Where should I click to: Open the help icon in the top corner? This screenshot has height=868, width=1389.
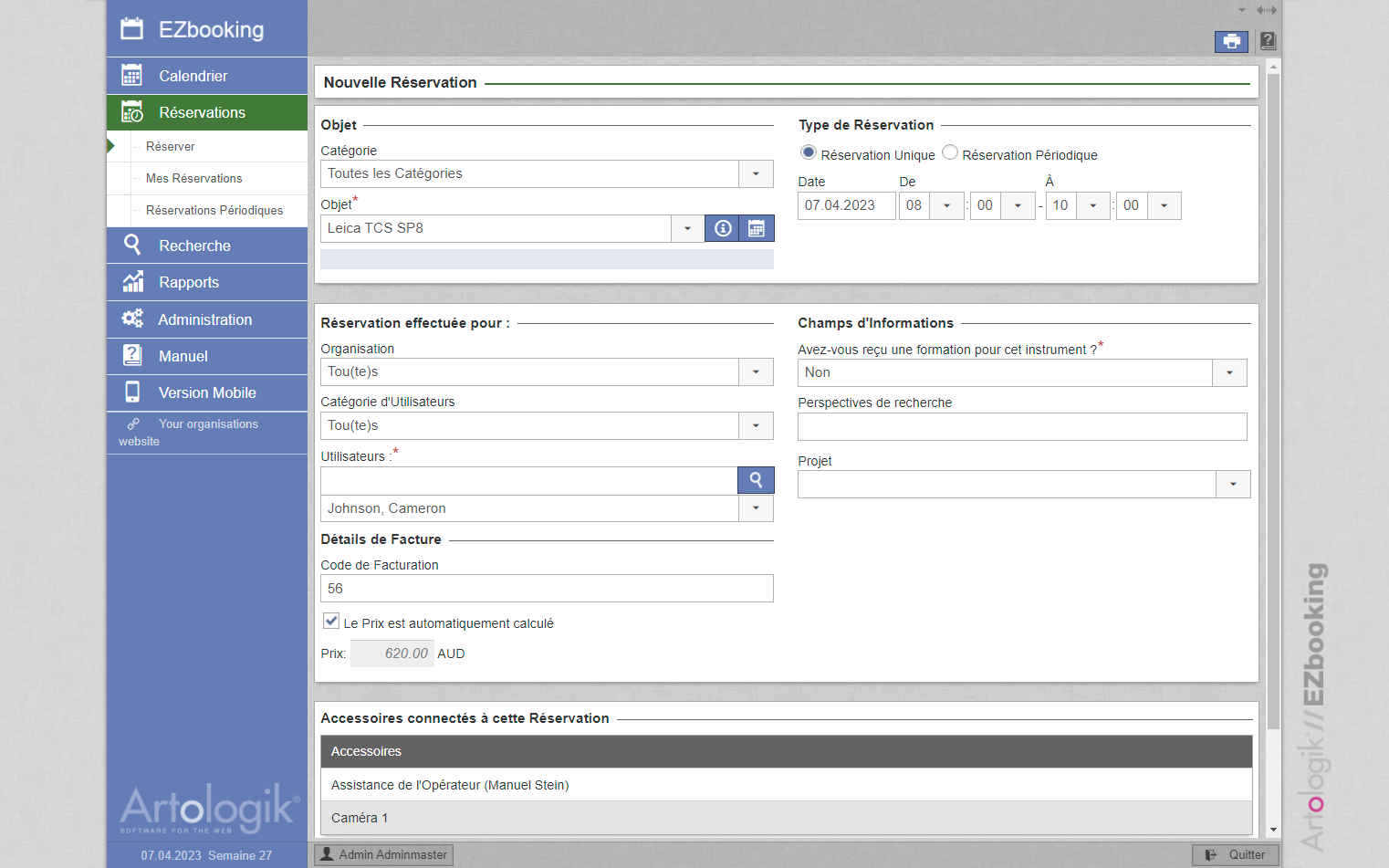(x=1267, y=41)
